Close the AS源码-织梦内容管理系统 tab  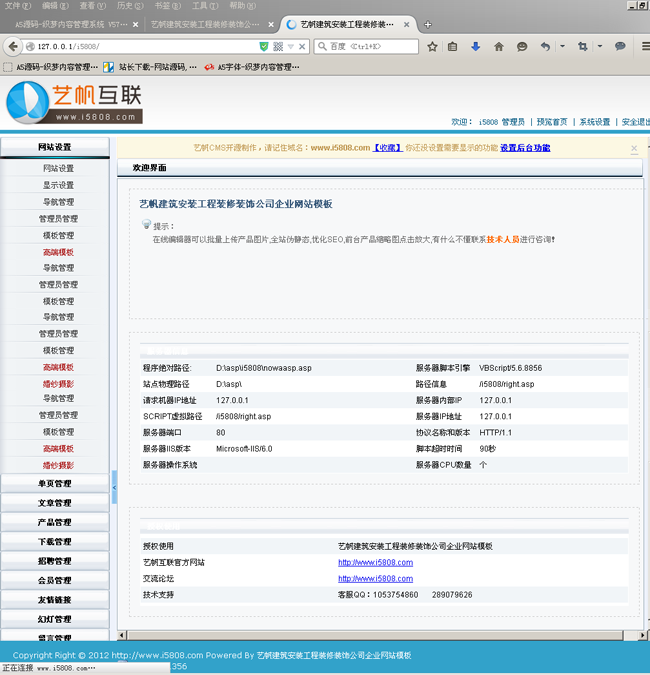click(136, 25)
